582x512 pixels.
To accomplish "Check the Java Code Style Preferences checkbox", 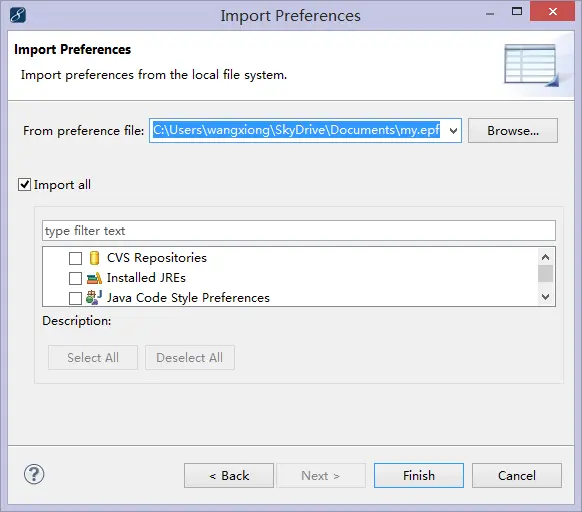I will pyautogui.click(x=75, y=298).
